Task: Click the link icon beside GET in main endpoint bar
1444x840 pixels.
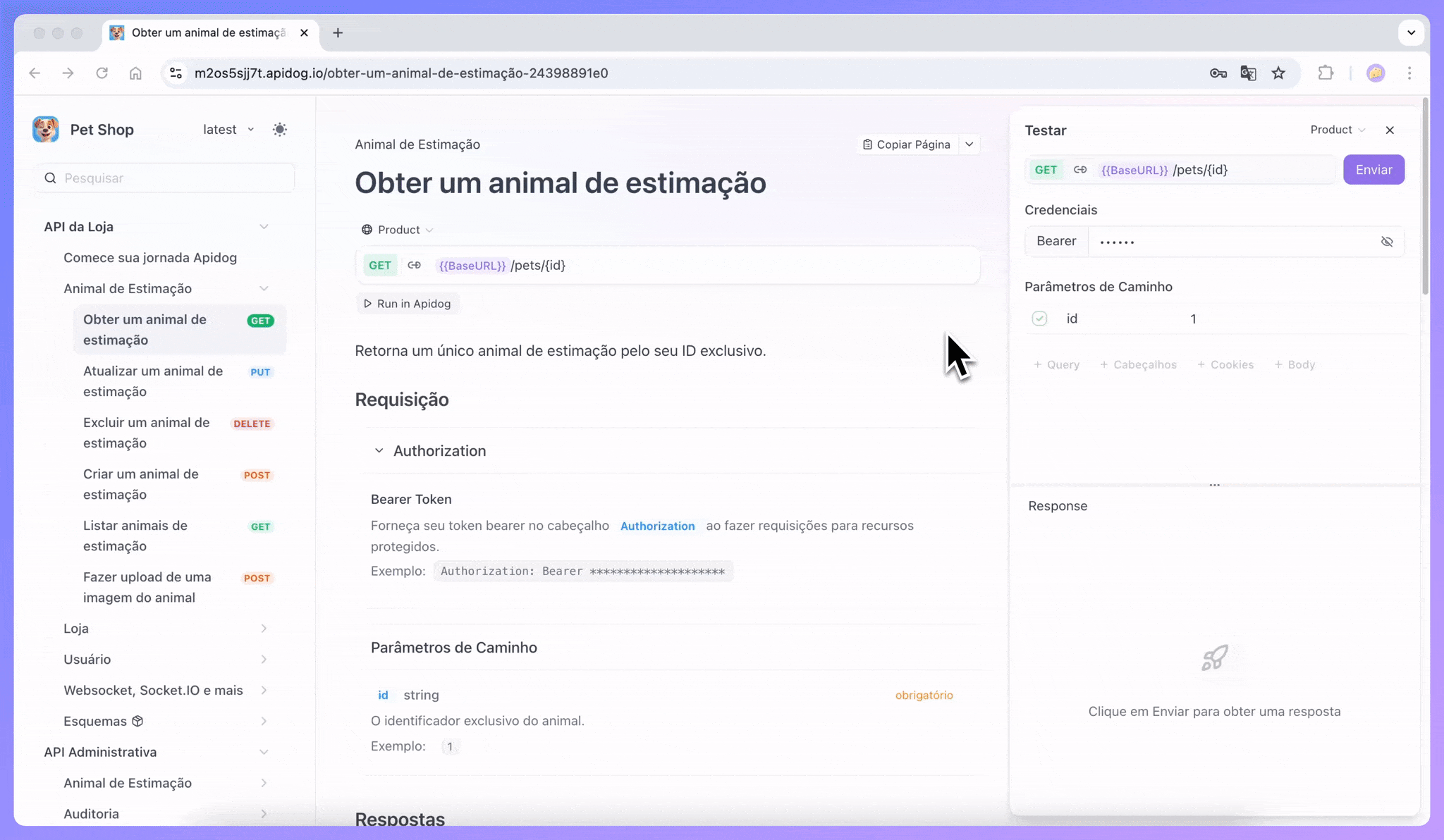Action: [415, 266]
